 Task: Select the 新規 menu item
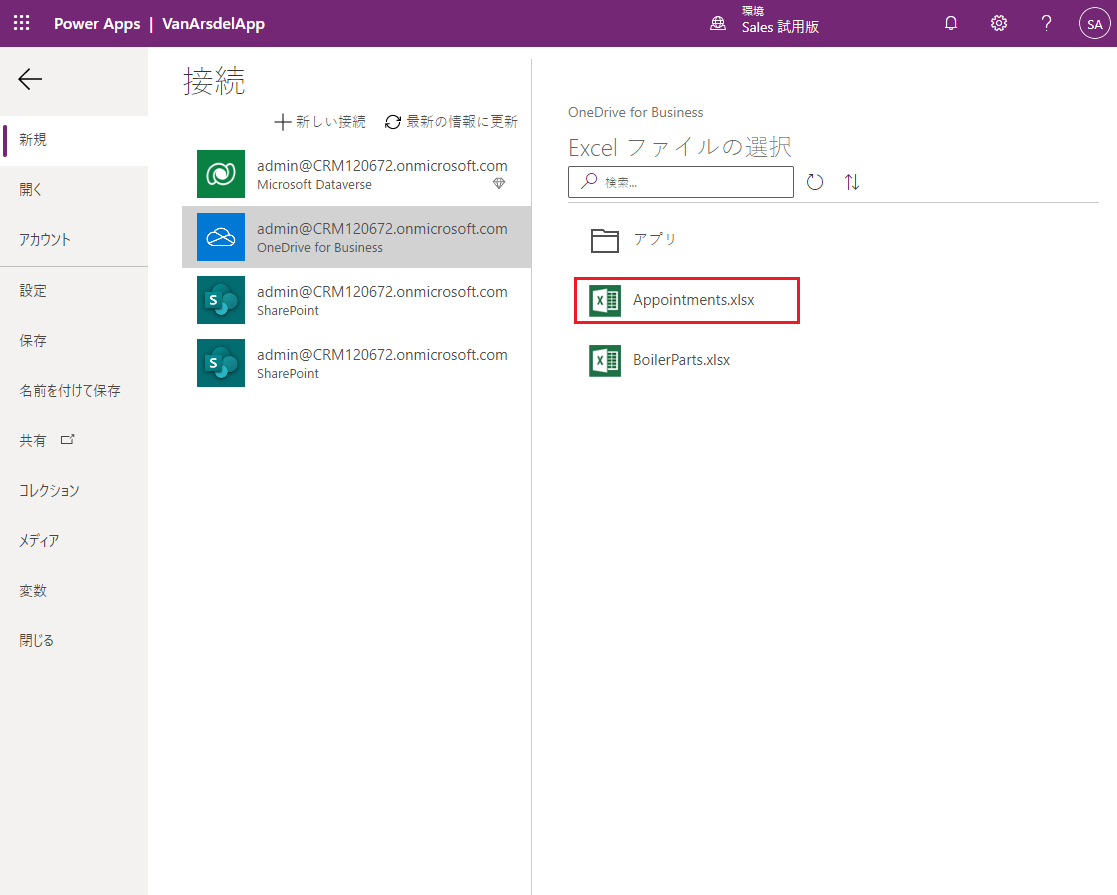(x=74, y=140)
